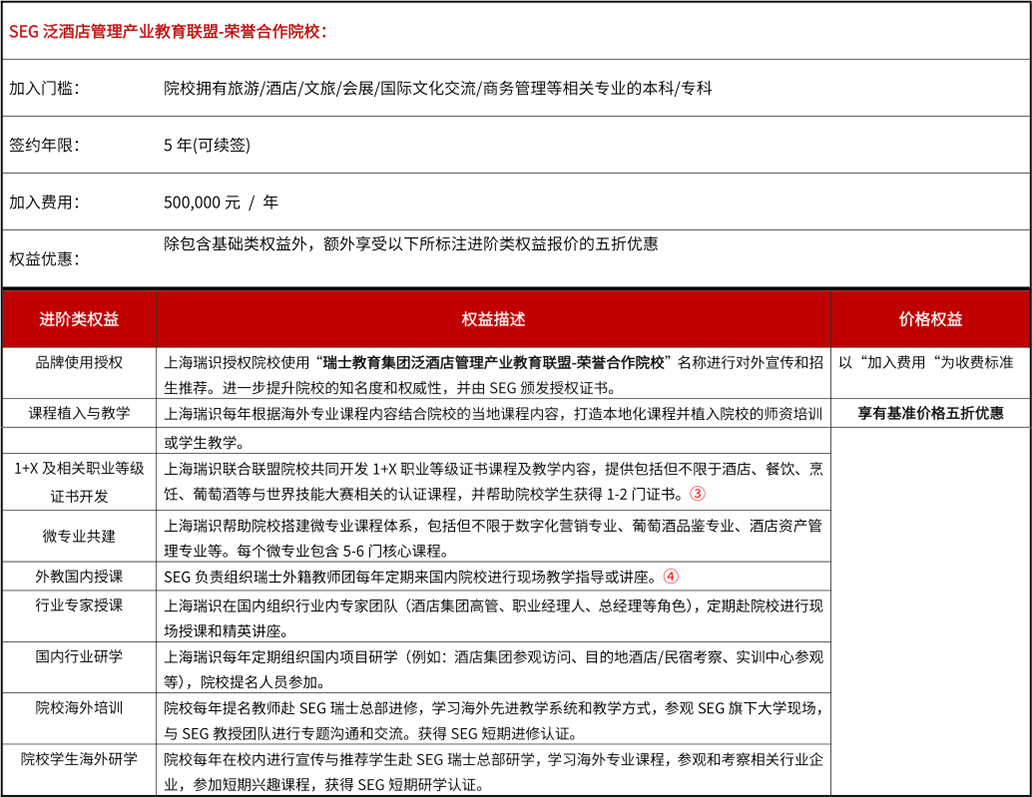Click the description '上海瑞识在国内组织行业内专家团队'
1032x797 pixels.
click(281, 605)
